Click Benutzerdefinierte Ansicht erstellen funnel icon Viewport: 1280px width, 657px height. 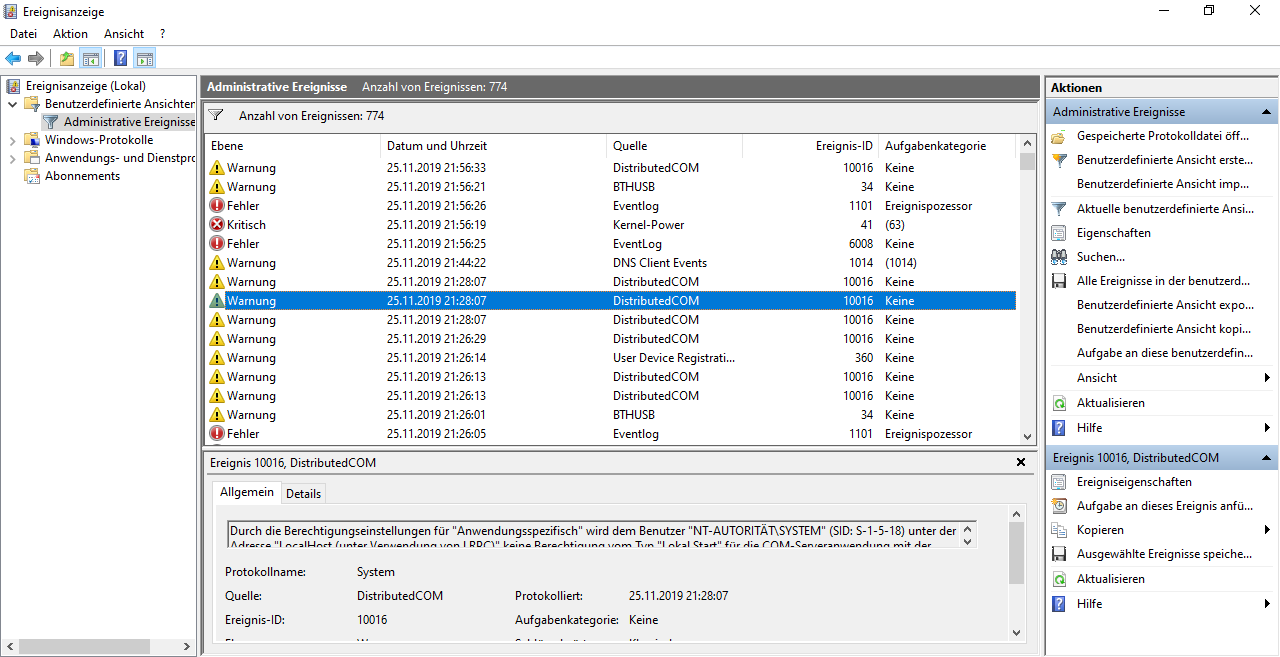point(1059,160)
